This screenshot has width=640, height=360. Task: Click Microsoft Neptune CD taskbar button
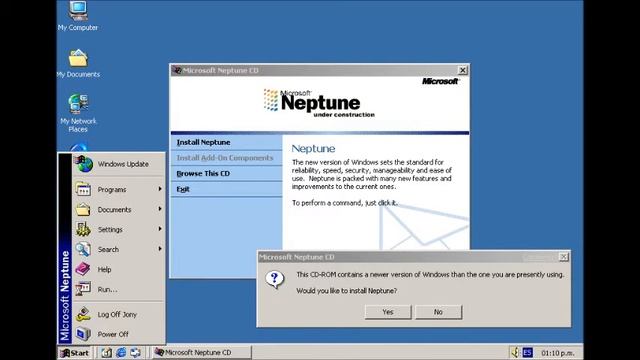(x=202, y=353)
